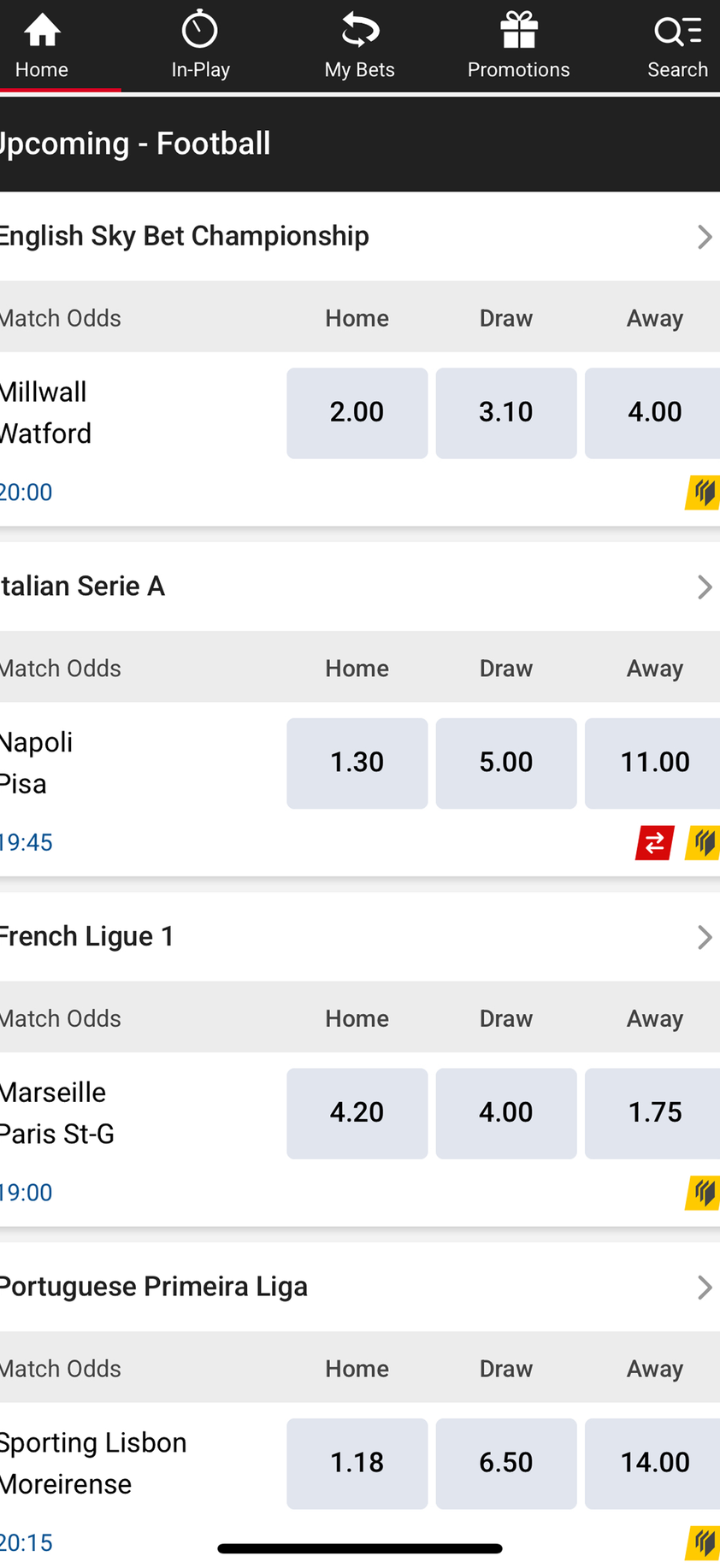Open In-Play stopwatch icon
This screenshot has height=1568, width=720.
point(200,31)
